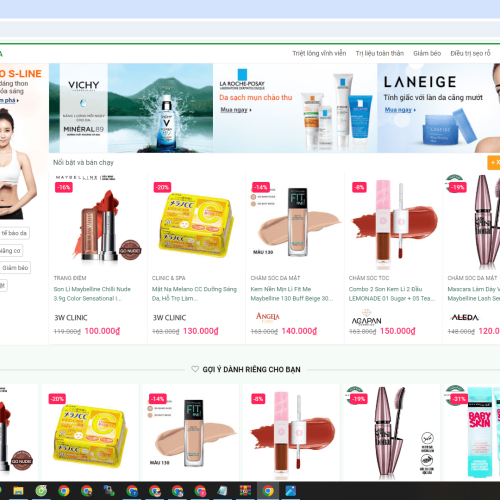Open the Chrome taskbar icon with pink profile badge
Screen dimensions: 500x500
(x=200, y=491)
